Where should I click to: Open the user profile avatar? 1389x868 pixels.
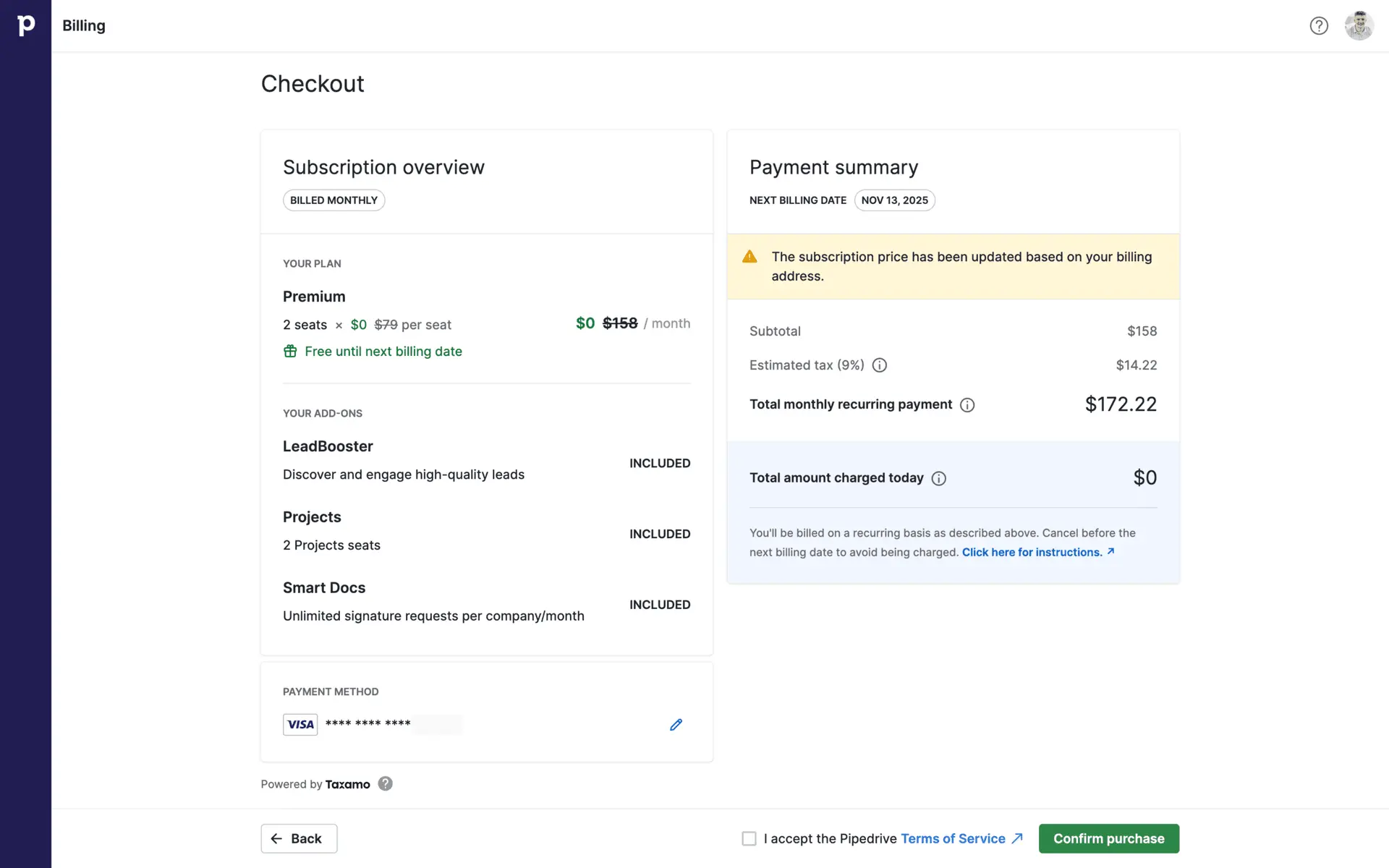coord(1359,26)
